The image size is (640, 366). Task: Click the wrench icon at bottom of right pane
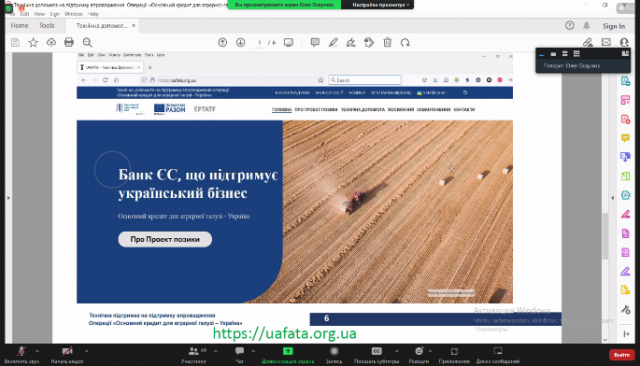[625, 310]
